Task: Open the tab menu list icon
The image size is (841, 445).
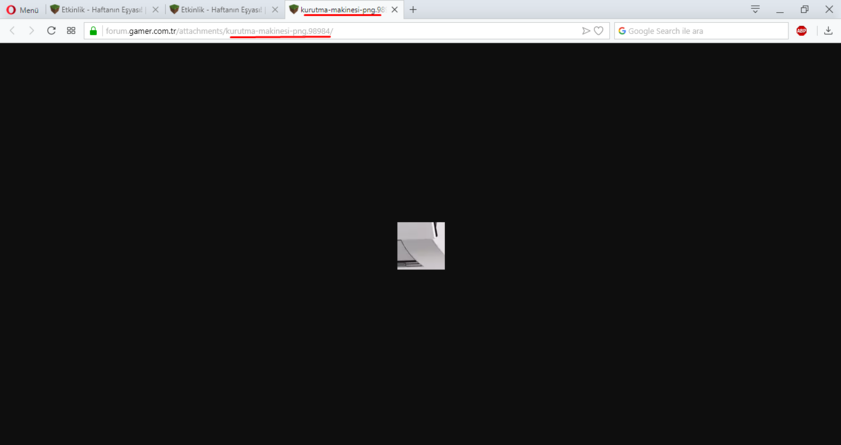Action: (x=755, y=9)
